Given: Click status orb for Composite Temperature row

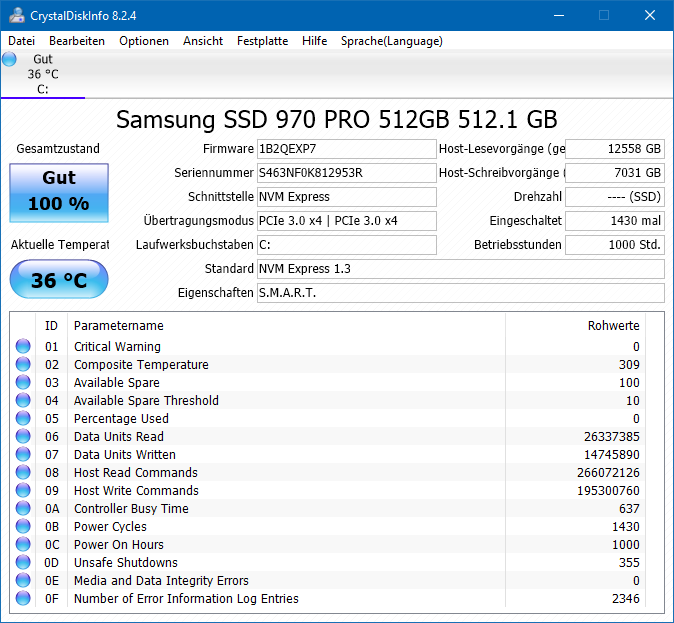Looking at the screenshot, I should [23, 364].
